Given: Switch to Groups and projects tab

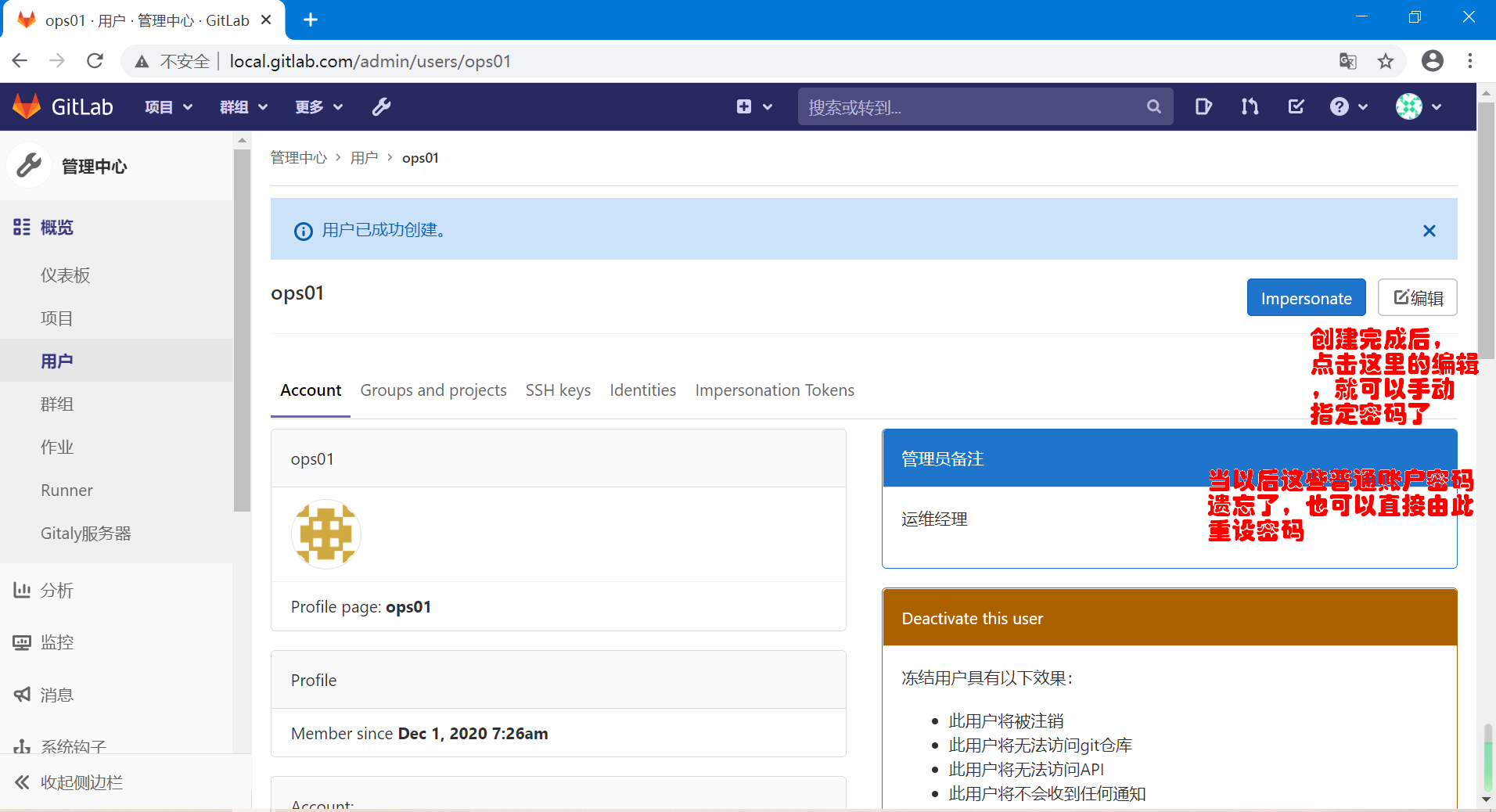Looking at the screenshot, I should point(433,390).
